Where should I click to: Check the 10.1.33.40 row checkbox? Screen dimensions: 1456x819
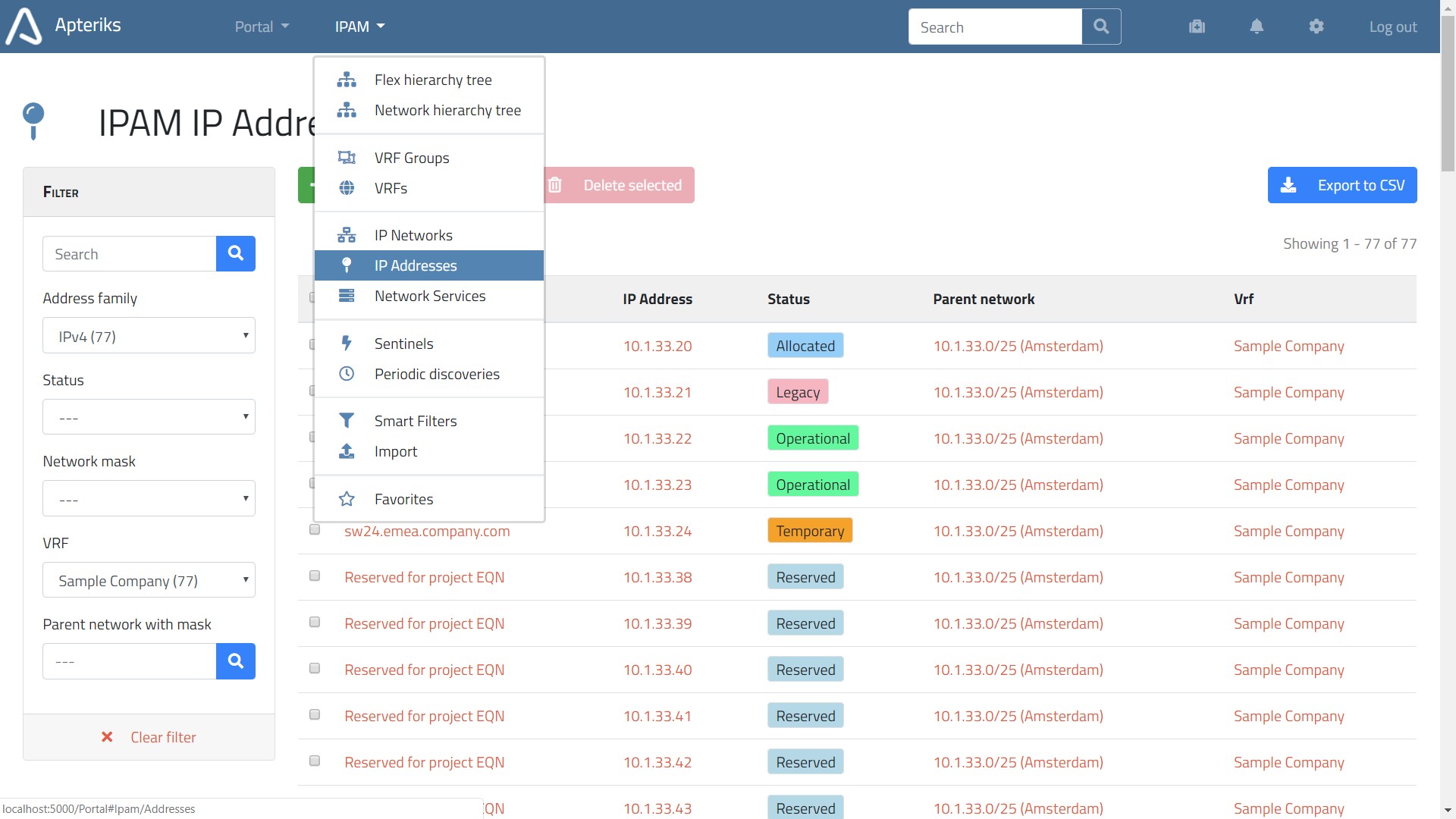pos(315,669)
